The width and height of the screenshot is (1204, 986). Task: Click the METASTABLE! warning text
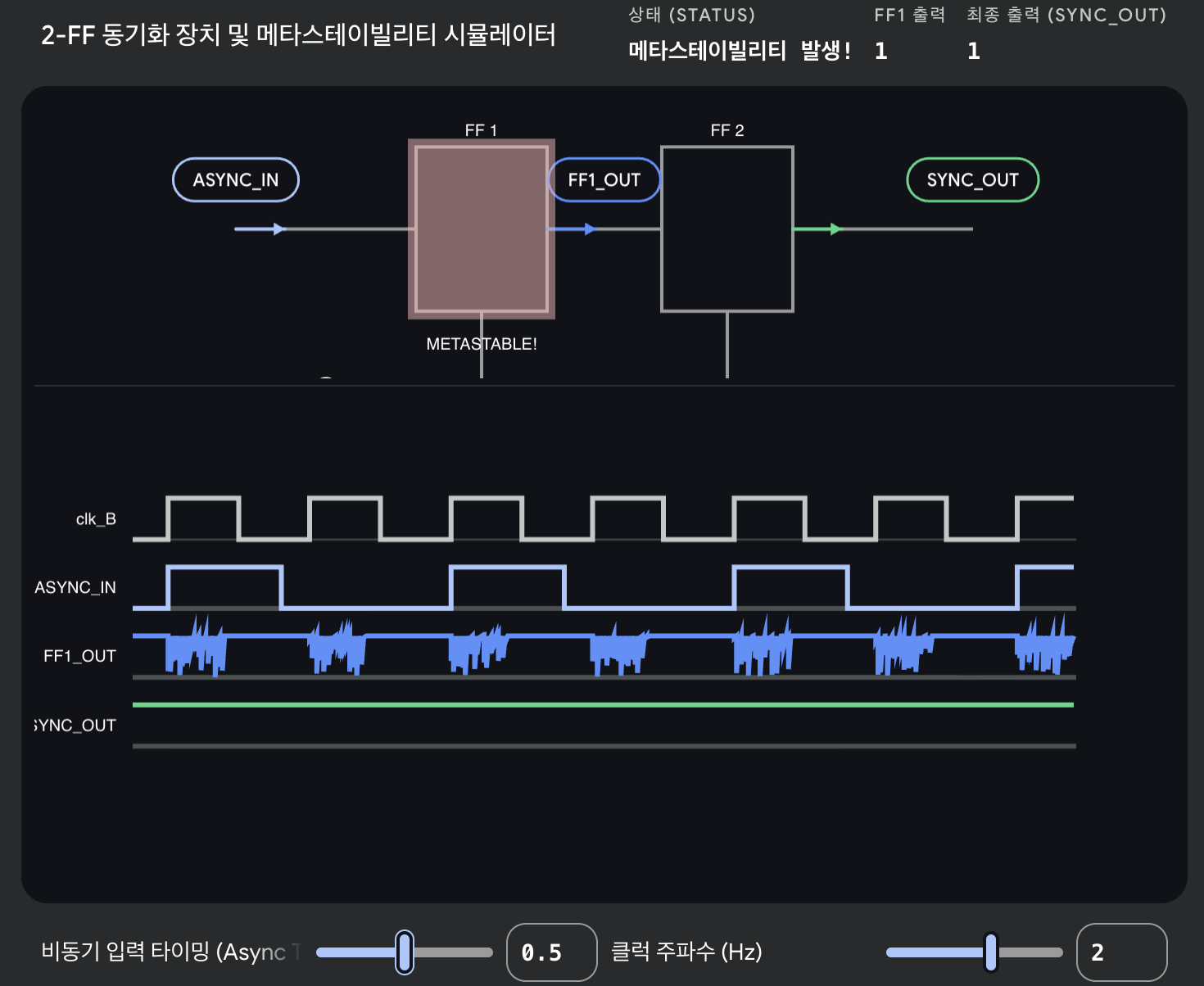tap(482, 344)
